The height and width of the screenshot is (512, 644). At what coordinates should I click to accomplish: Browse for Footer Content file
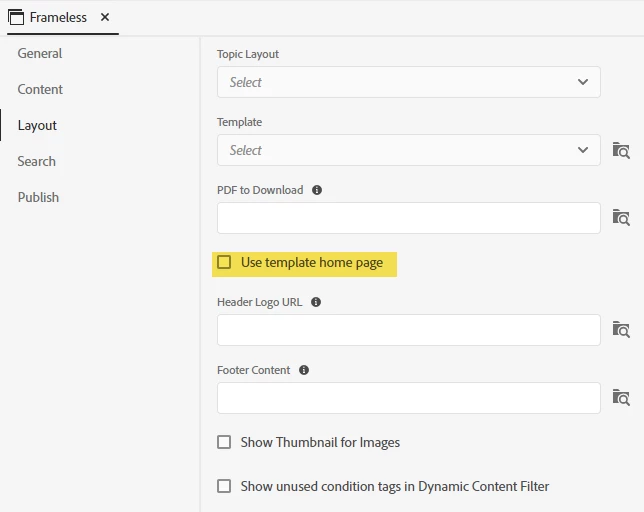click(621, 397)
